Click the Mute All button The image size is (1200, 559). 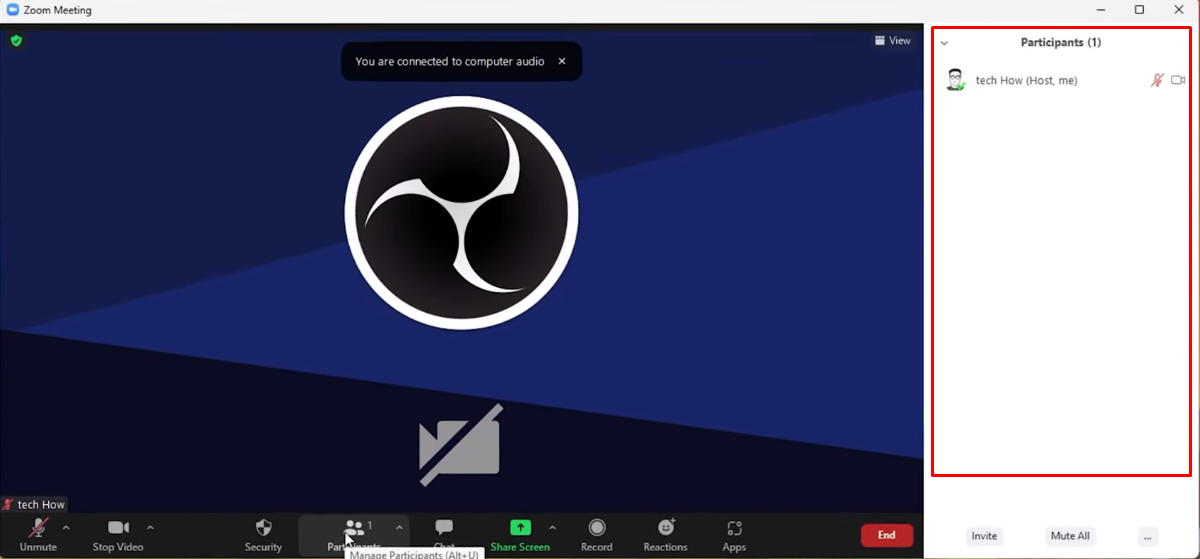[1070, 536]
